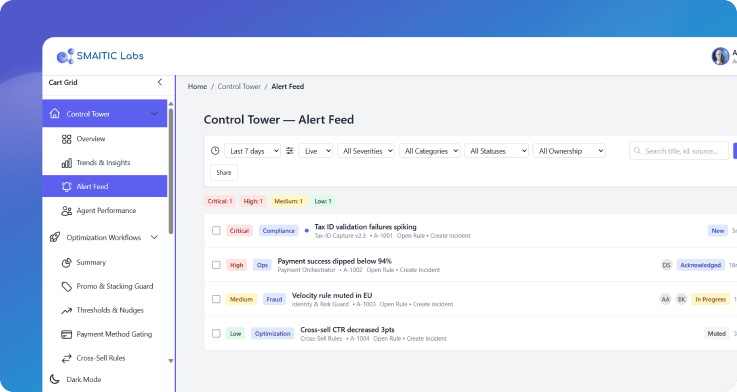Open the Live mode dropdown
This screenshot has height=392, width=737.
point(316,151)
